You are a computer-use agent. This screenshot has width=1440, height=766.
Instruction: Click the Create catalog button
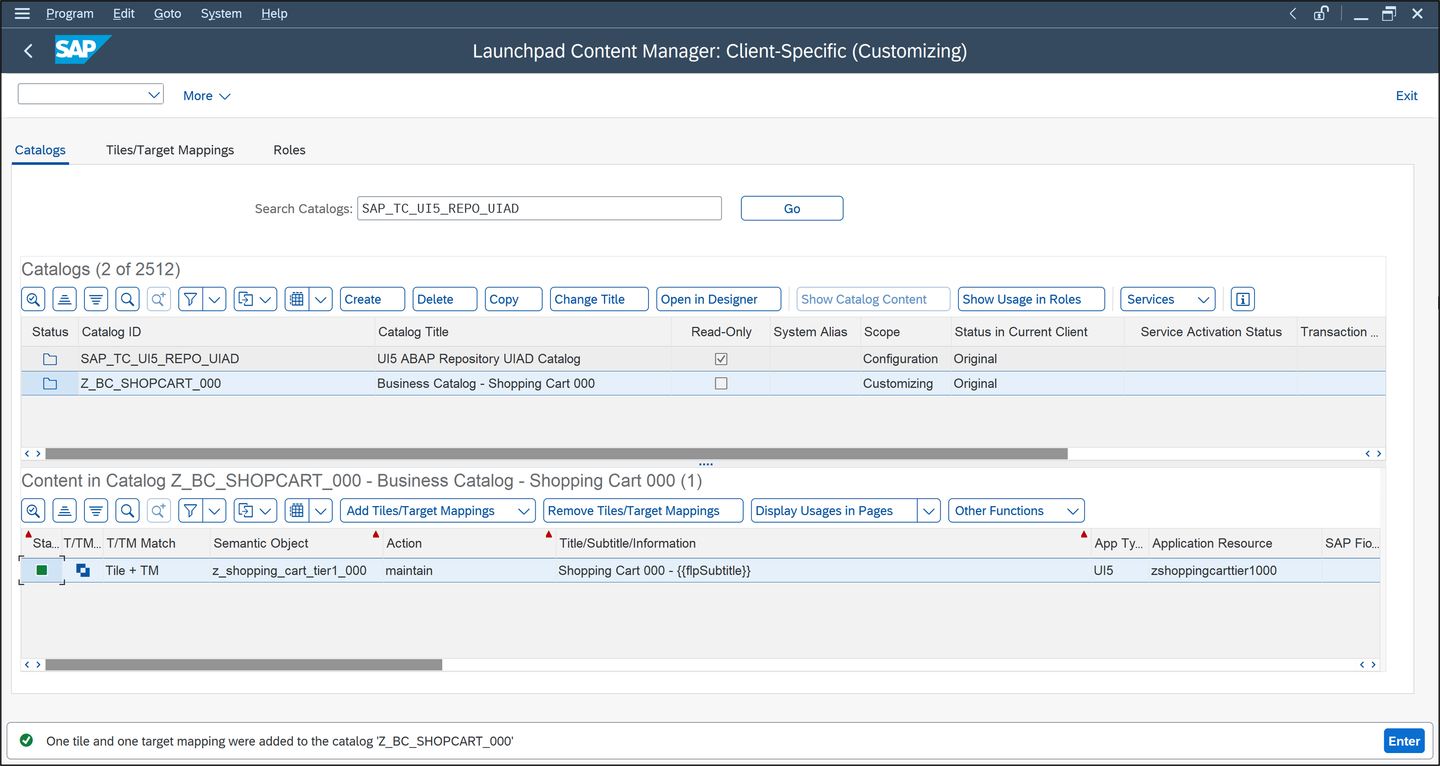click(372, 299)
